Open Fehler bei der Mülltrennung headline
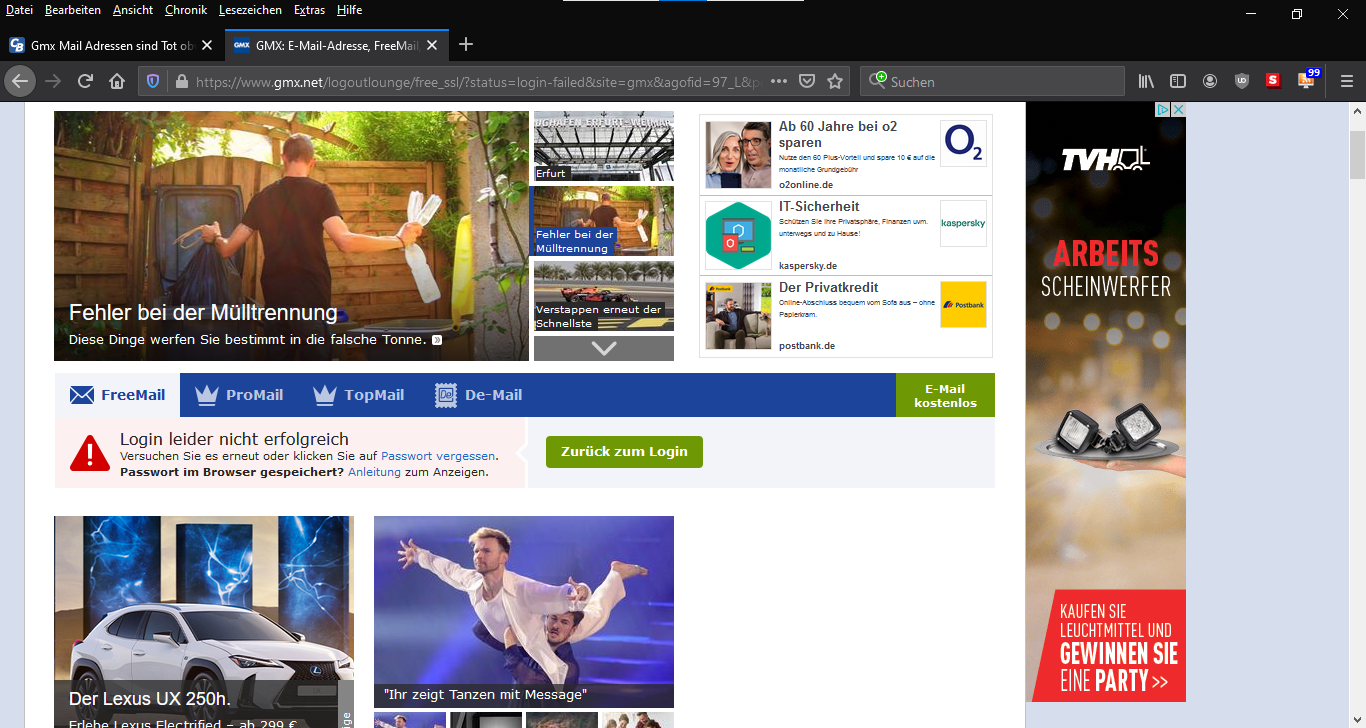The image size is (1366, 728). 203,312
